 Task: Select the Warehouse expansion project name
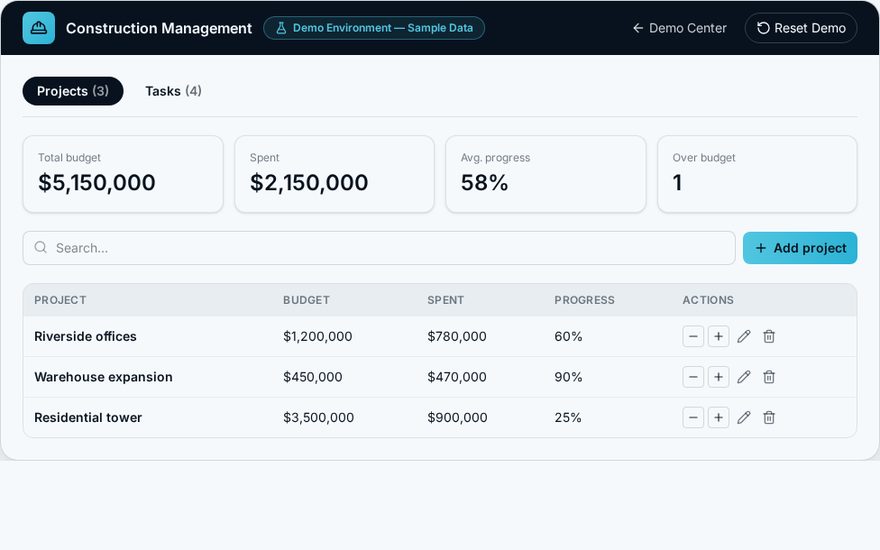click(103, 377)
